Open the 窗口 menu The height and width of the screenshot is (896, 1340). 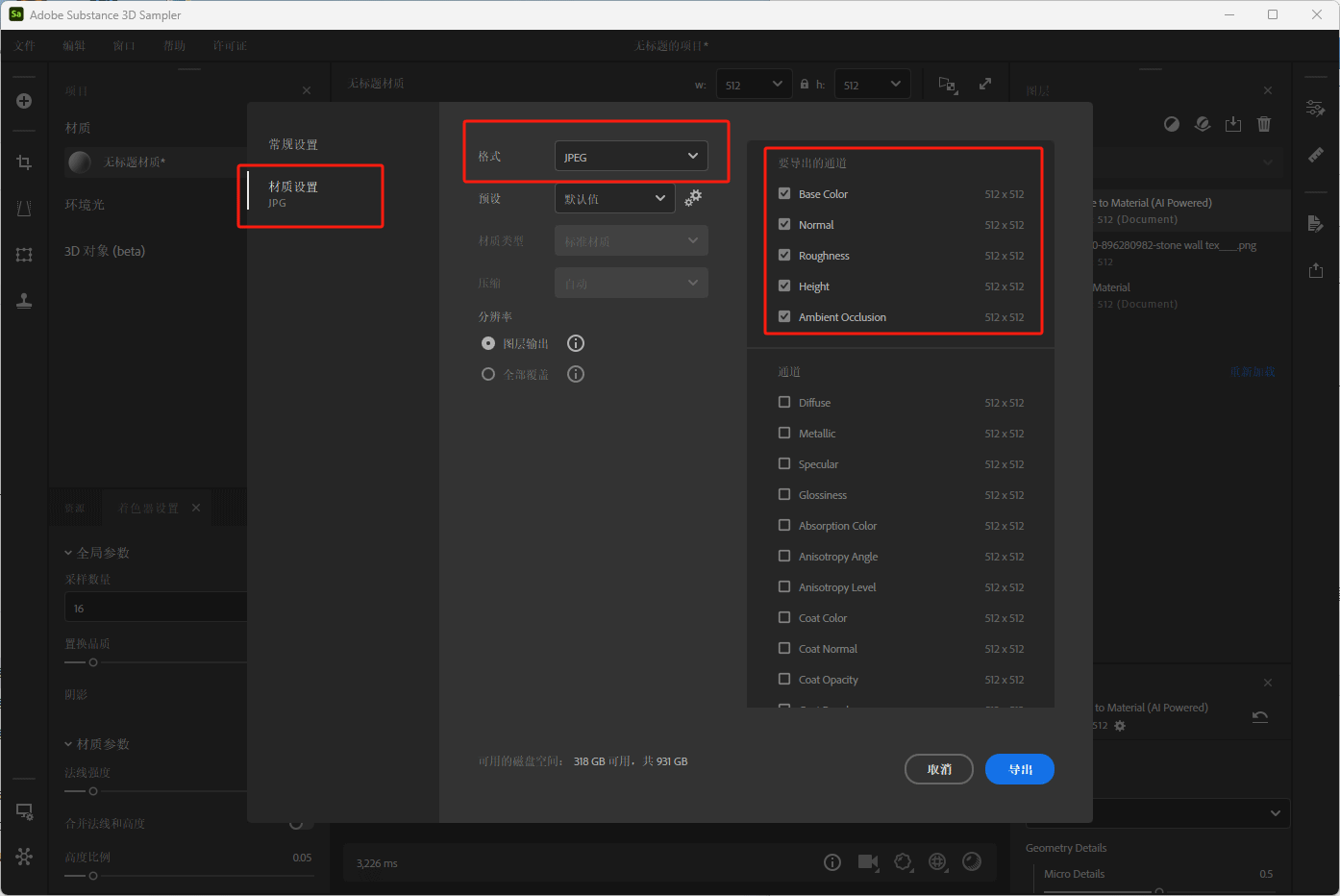pos(124,45)
